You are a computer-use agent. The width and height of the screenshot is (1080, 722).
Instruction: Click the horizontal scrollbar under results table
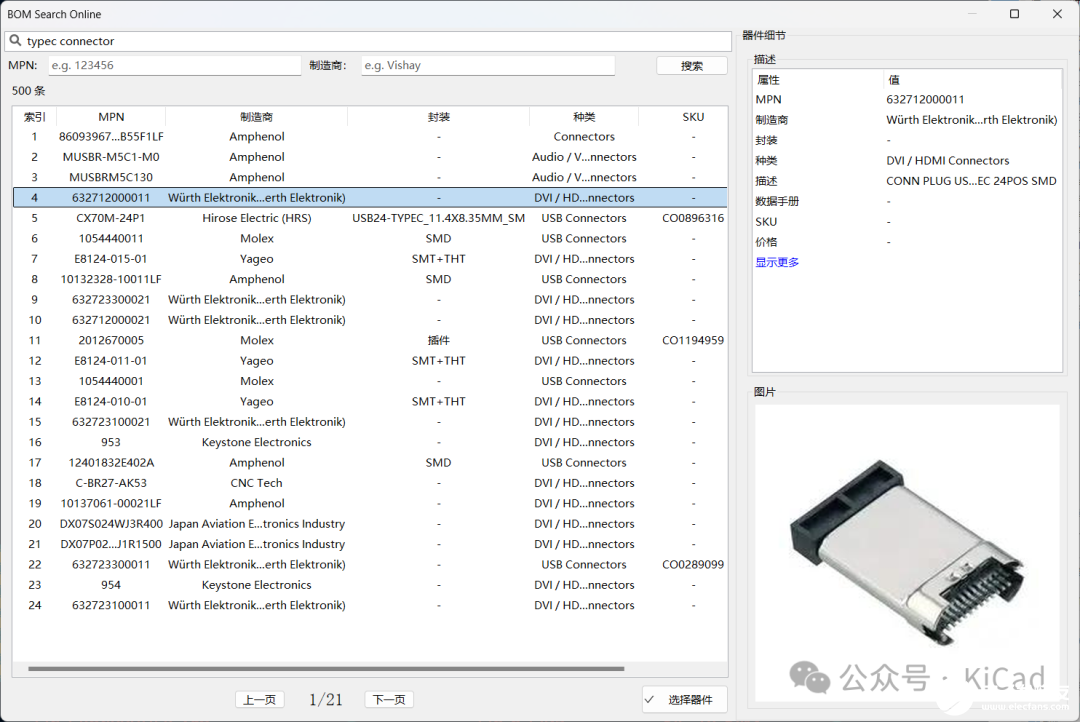[326, 668]
